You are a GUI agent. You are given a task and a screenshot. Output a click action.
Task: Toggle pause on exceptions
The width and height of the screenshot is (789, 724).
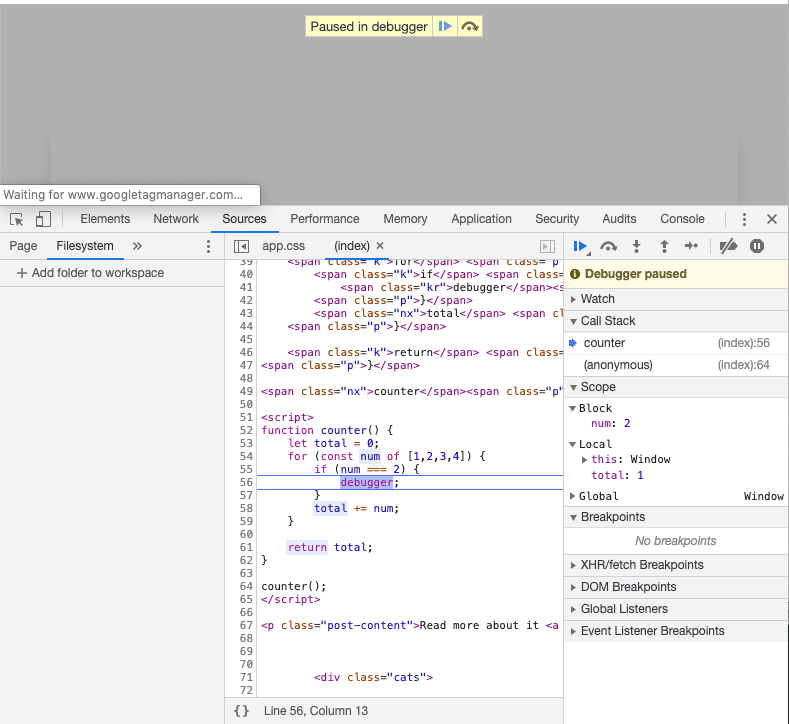757,246
